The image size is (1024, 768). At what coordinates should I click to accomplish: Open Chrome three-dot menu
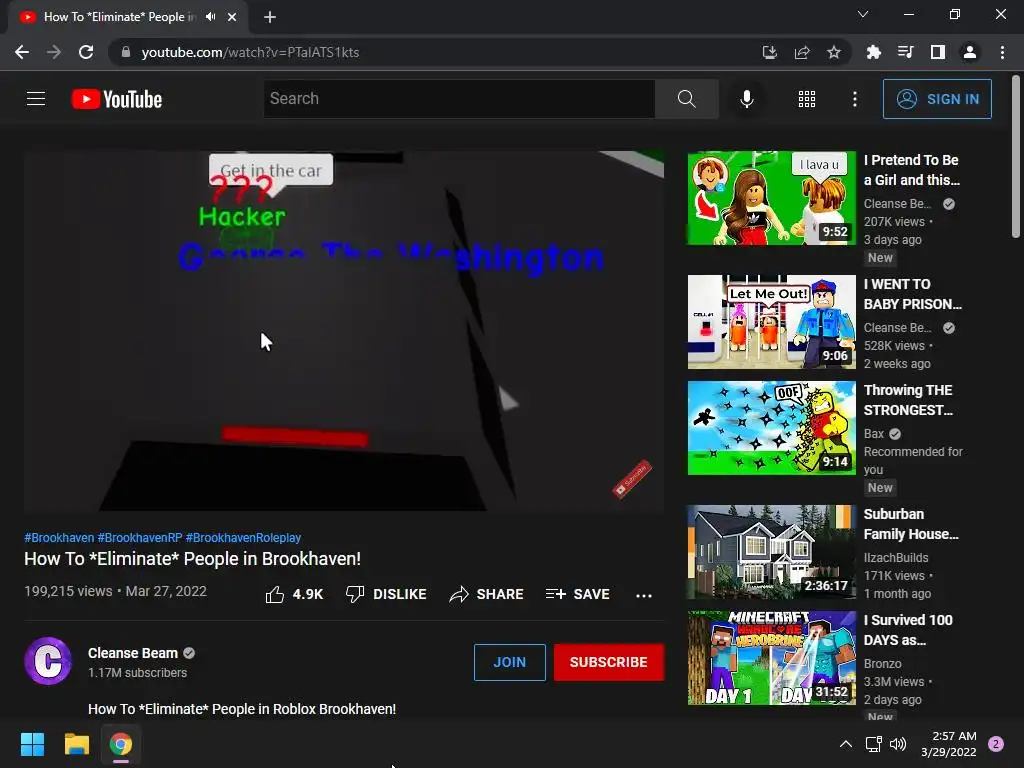click(1002, 52)
